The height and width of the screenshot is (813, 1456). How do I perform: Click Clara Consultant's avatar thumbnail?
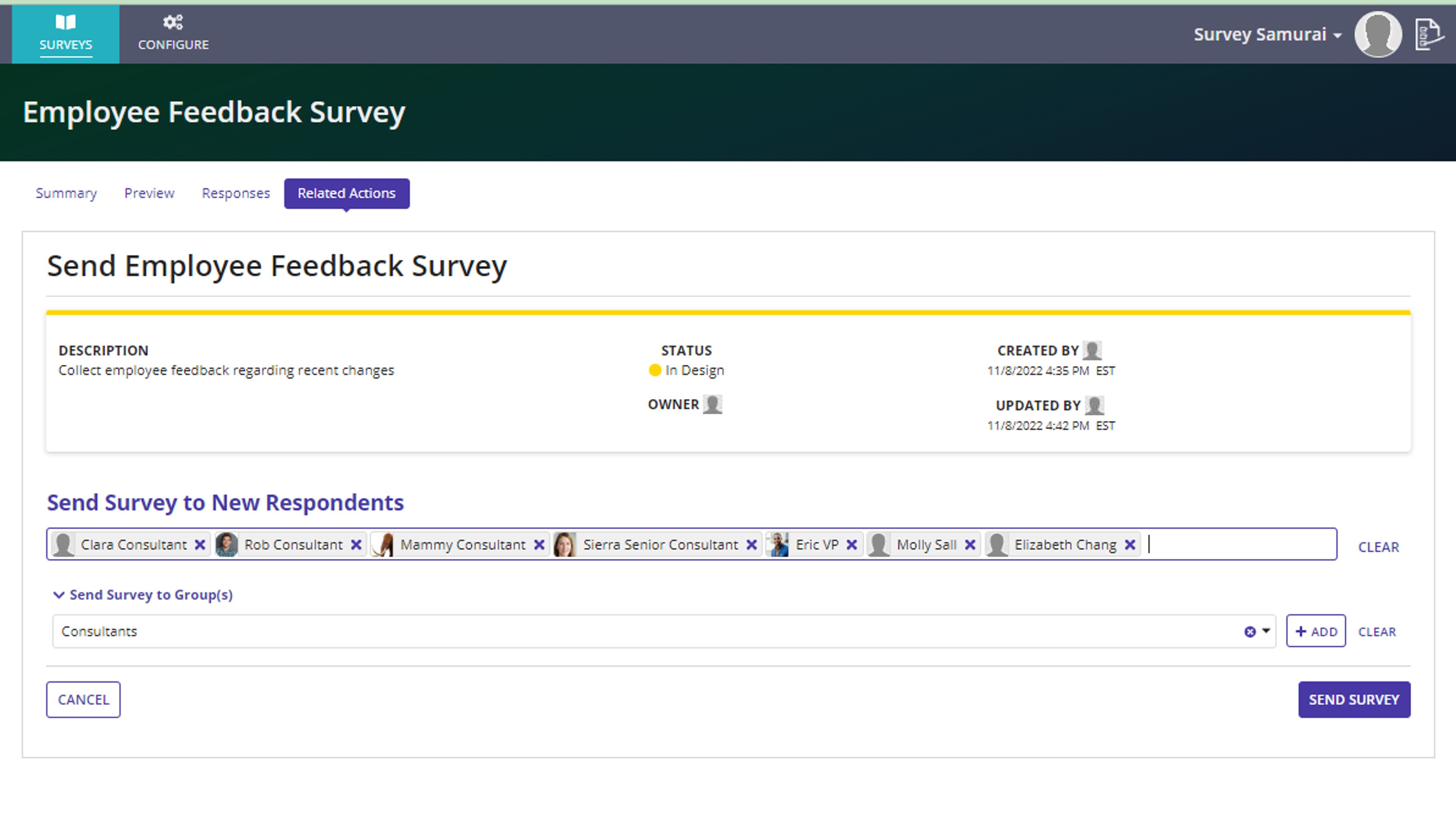pos(63,545)
